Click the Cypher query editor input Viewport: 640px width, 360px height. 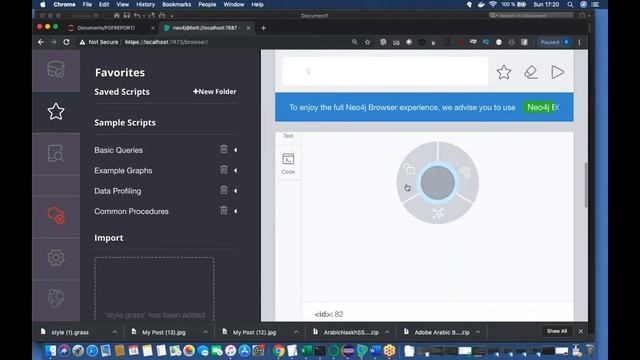pos(385,71)
